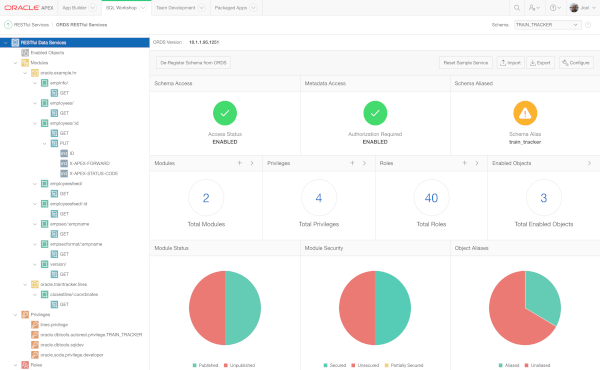This screenshot has height=370, width=600.
Task: Click the Schema Alias warning icon
Action: pos(525,113)
